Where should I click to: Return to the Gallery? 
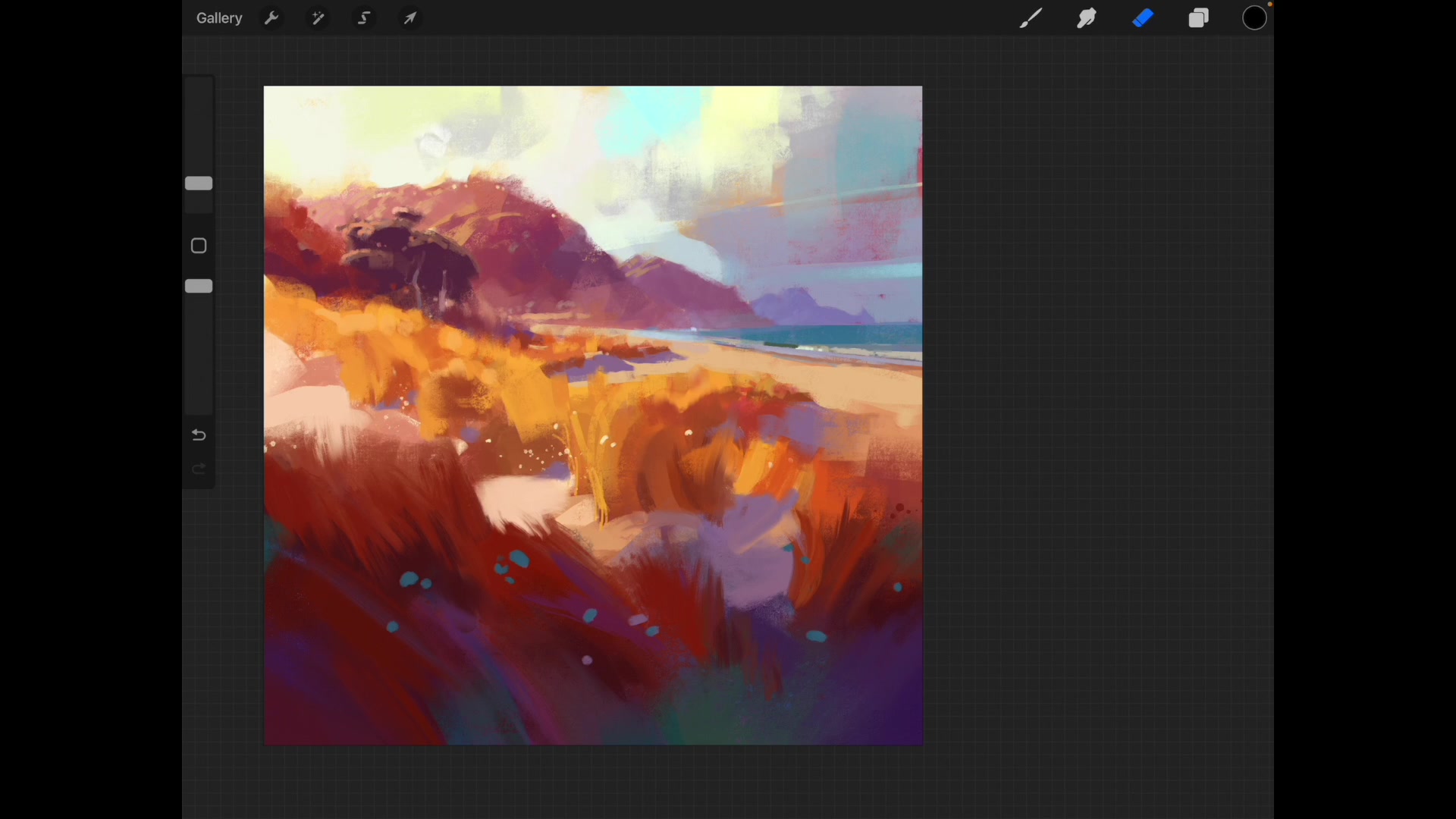click(219, 18)
